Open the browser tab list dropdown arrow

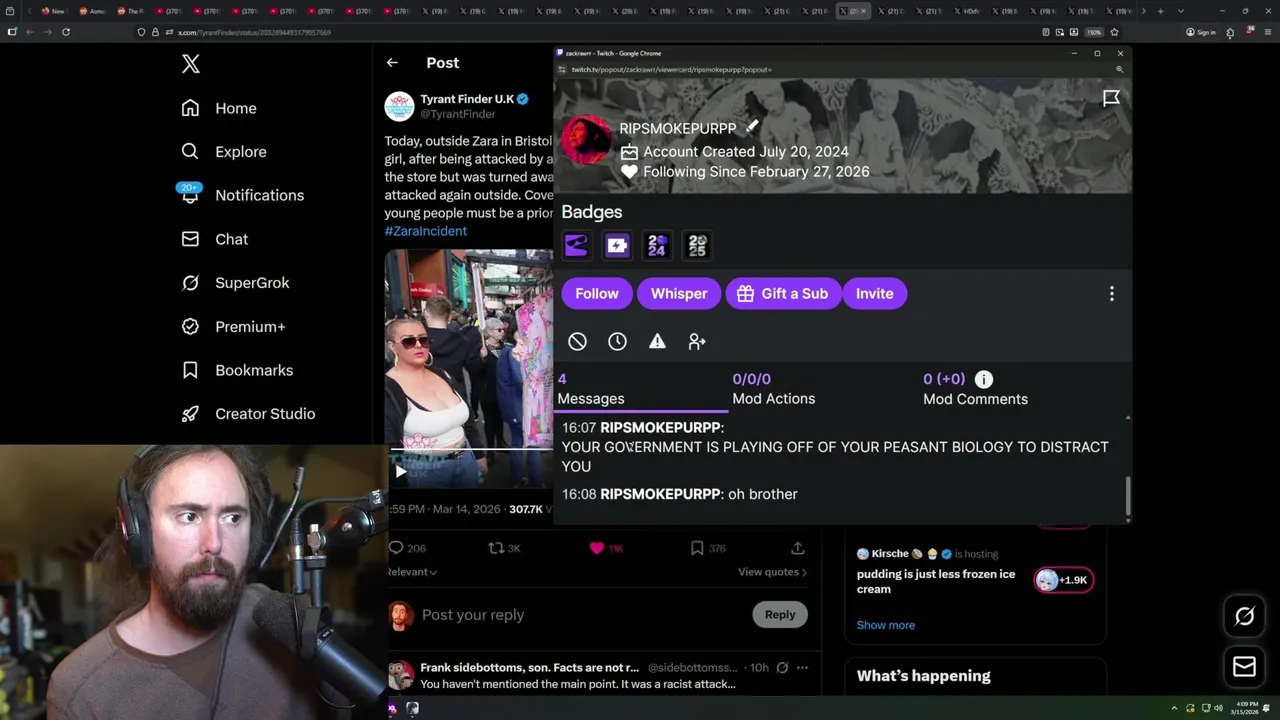1181,11
